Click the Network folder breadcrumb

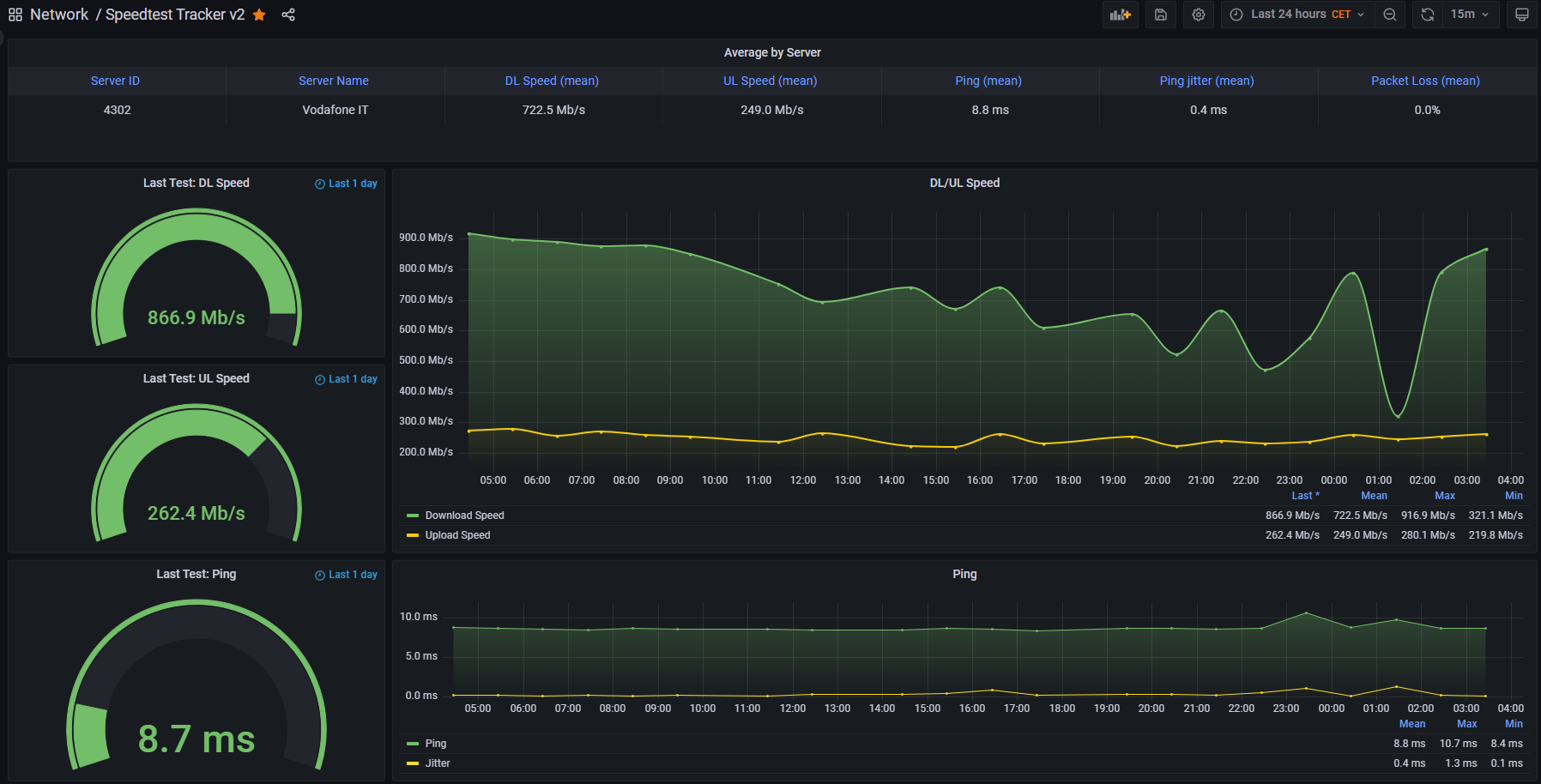[59, 15]
